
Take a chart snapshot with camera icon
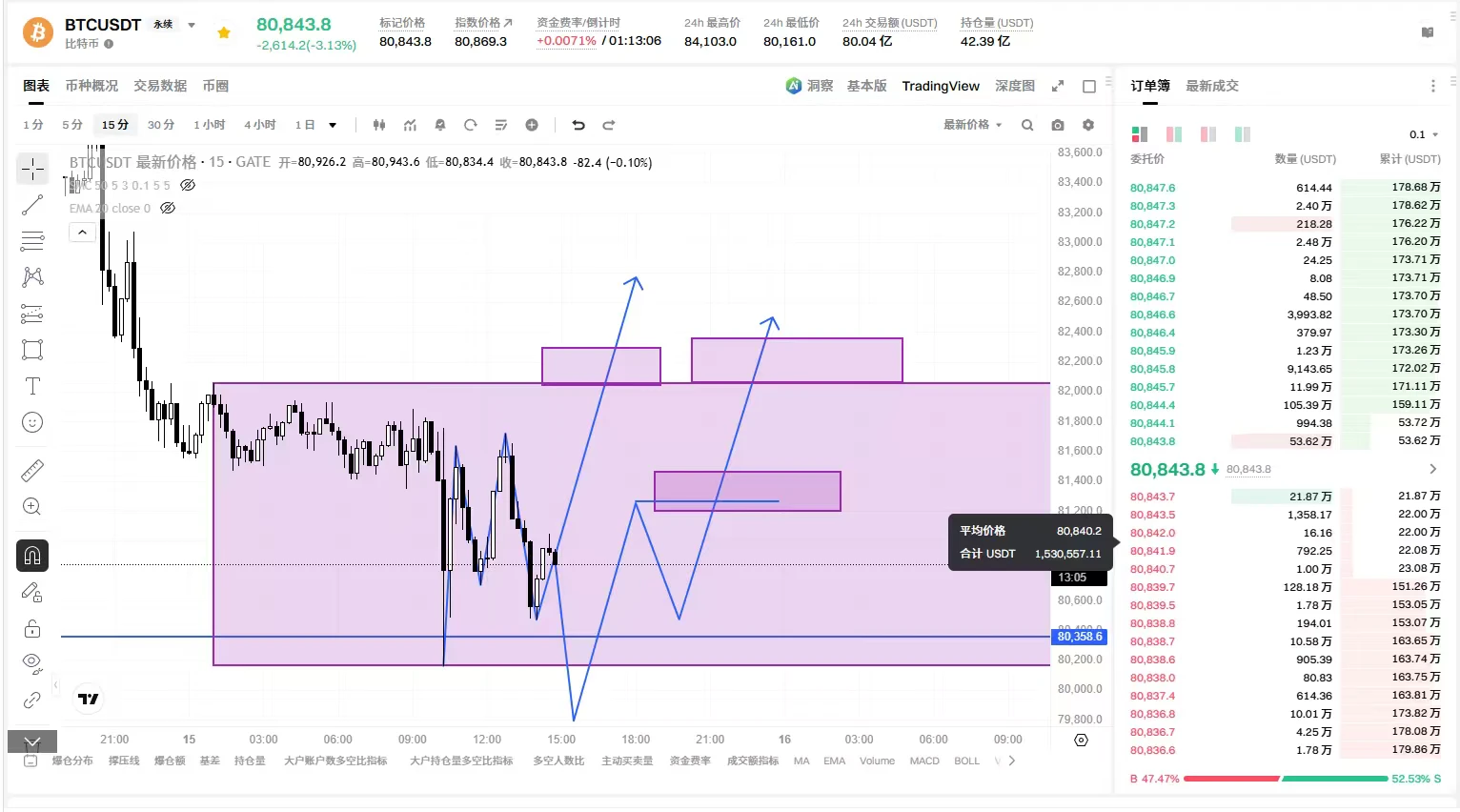point(1058,125)
